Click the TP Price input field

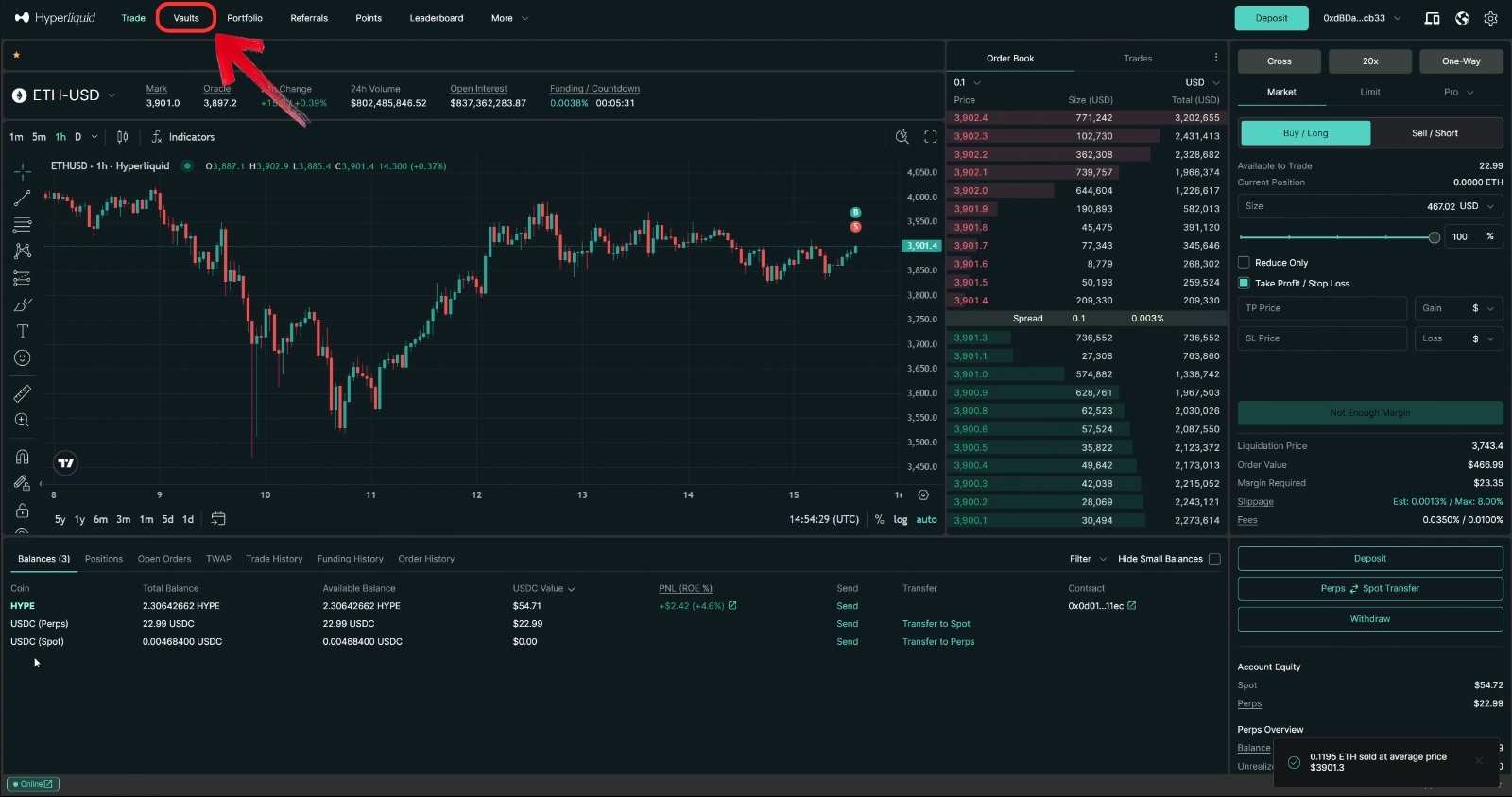(x=1322, y=308)
